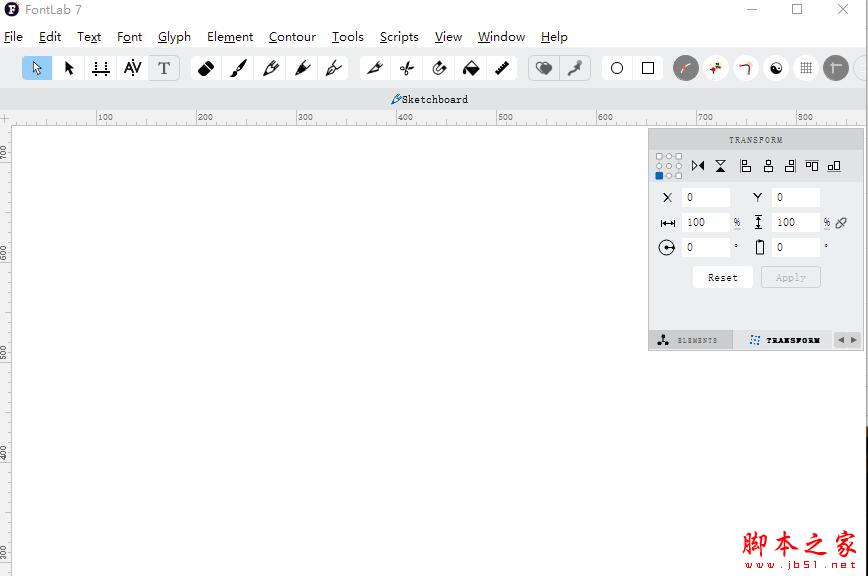Image resolution: width=868 pixels, height=576 pixels.
Task: Toggle horizontal scale percent unit
Action: [737, 222]
